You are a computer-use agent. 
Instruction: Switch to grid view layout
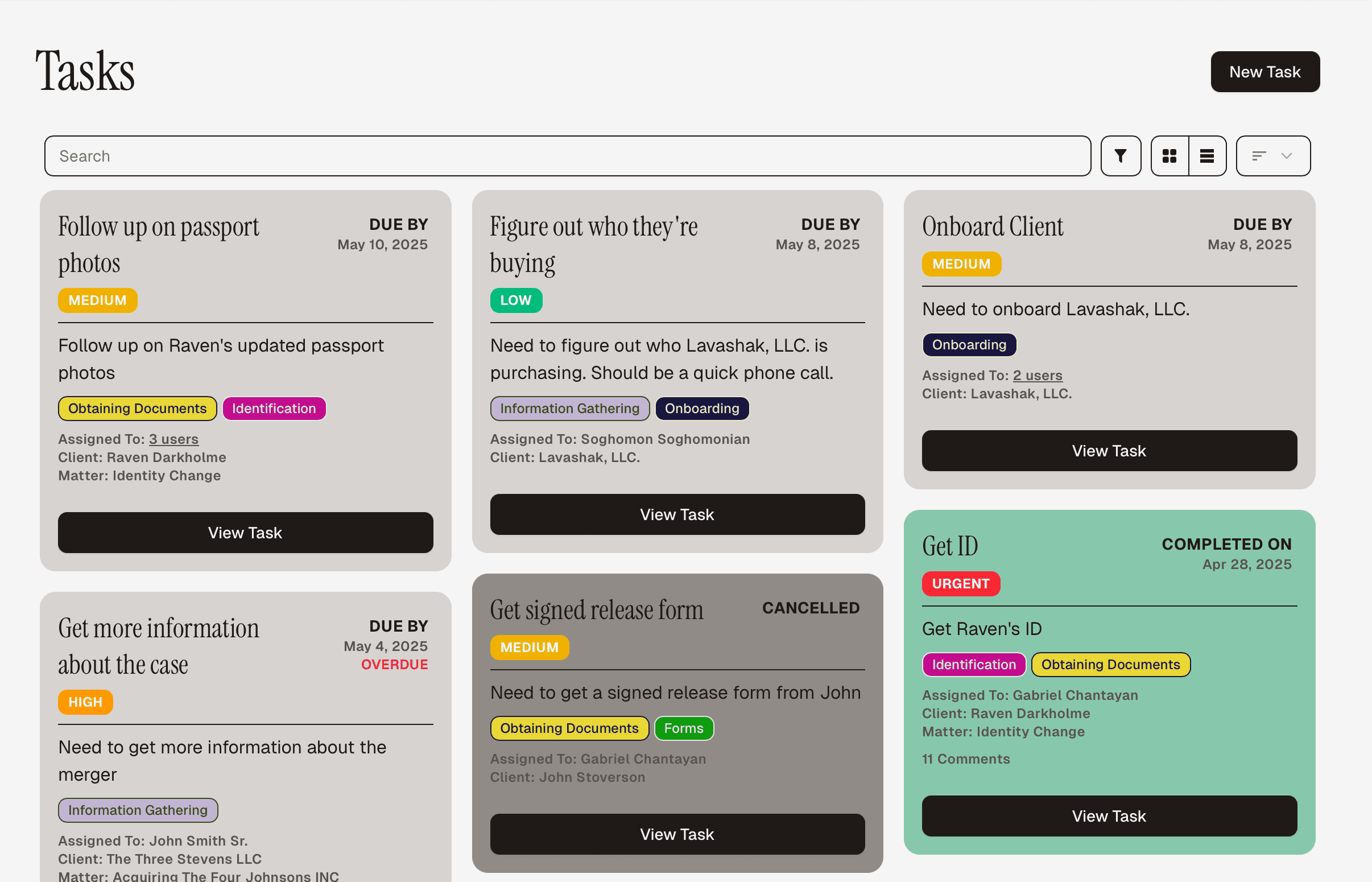click(x=1169, y=156)
